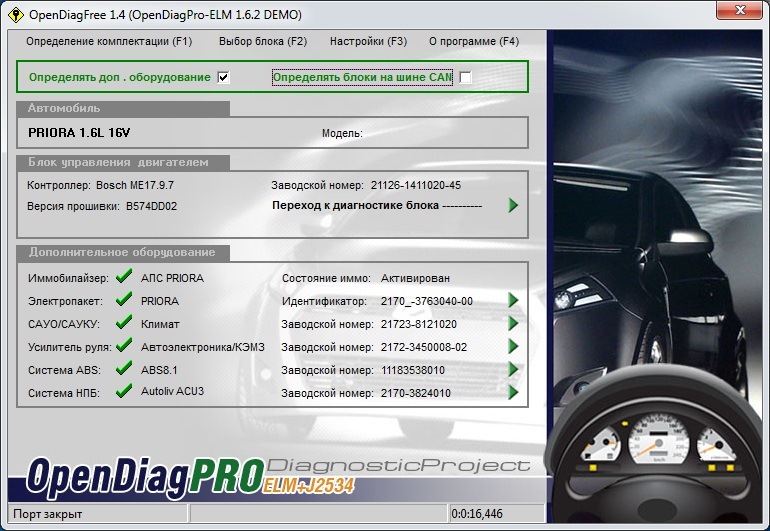Open Настройки (F3) menu
Viewport: 770px width, 531px height.
368,41
